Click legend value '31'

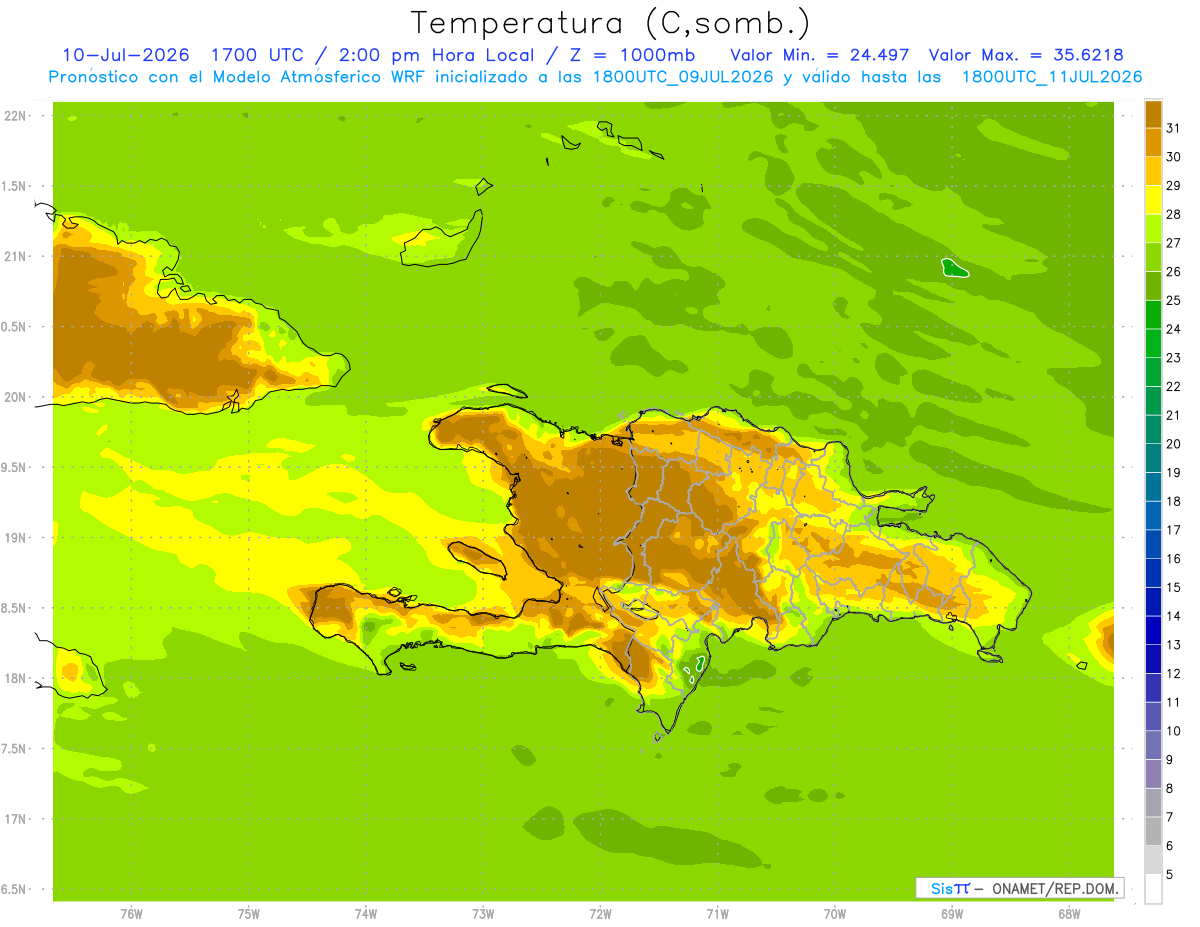(1174, 128)
